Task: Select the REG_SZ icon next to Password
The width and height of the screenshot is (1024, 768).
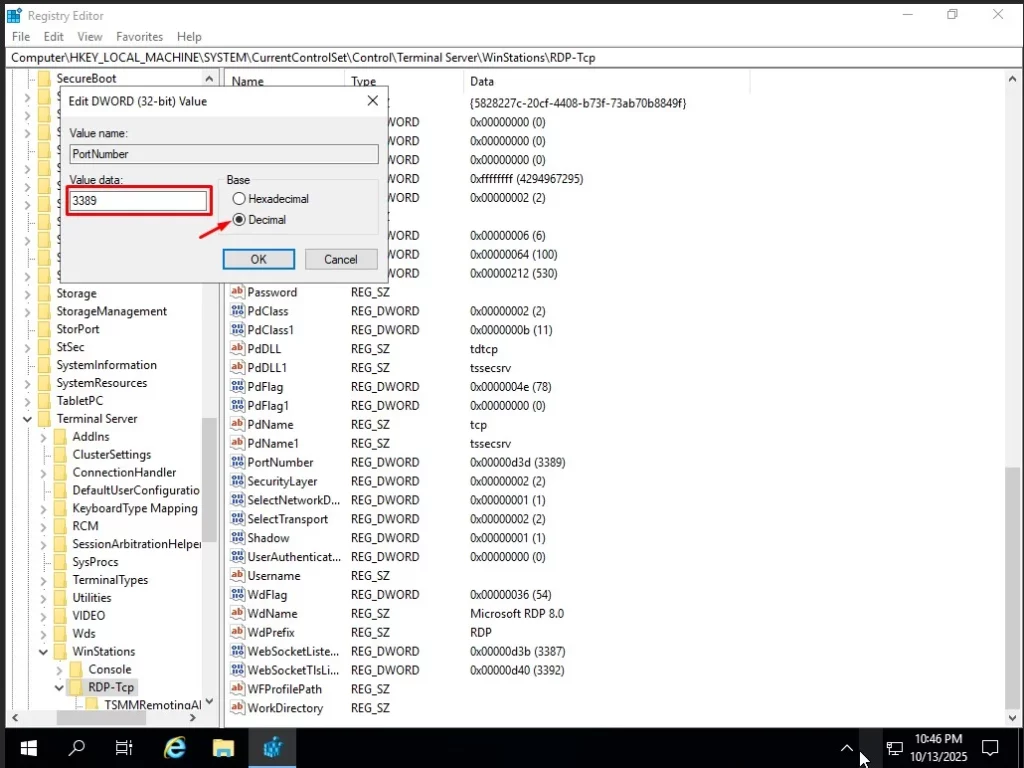Action: click(240, 292)
